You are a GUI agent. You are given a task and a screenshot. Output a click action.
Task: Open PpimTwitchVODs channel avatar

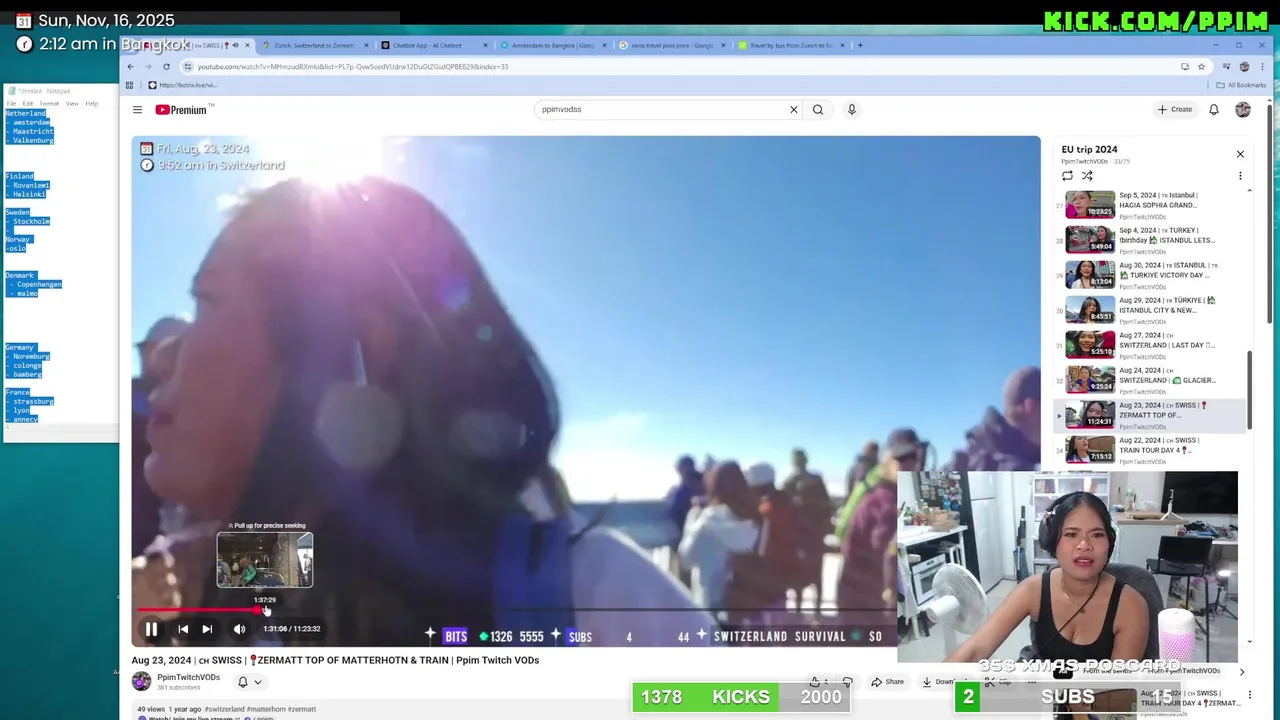(x=141, y=681)
